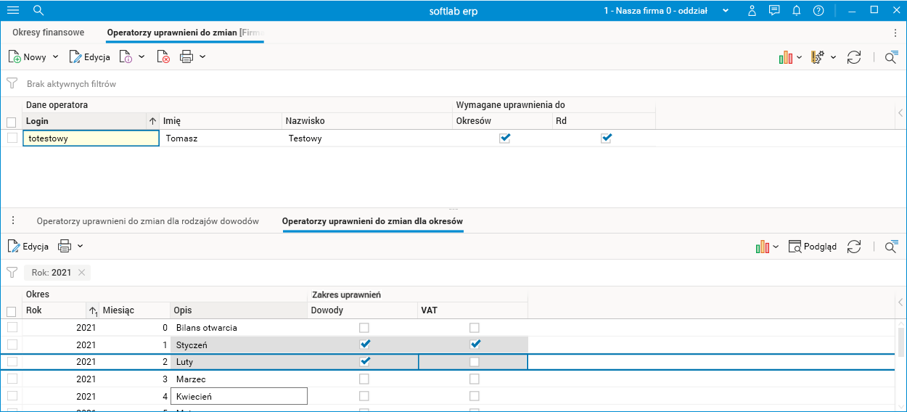The height and width of the screenshot is (412, 907).
Task: Click the printer icon in upper toolbar
Action: pyautogui.click(x=186, y=57)
